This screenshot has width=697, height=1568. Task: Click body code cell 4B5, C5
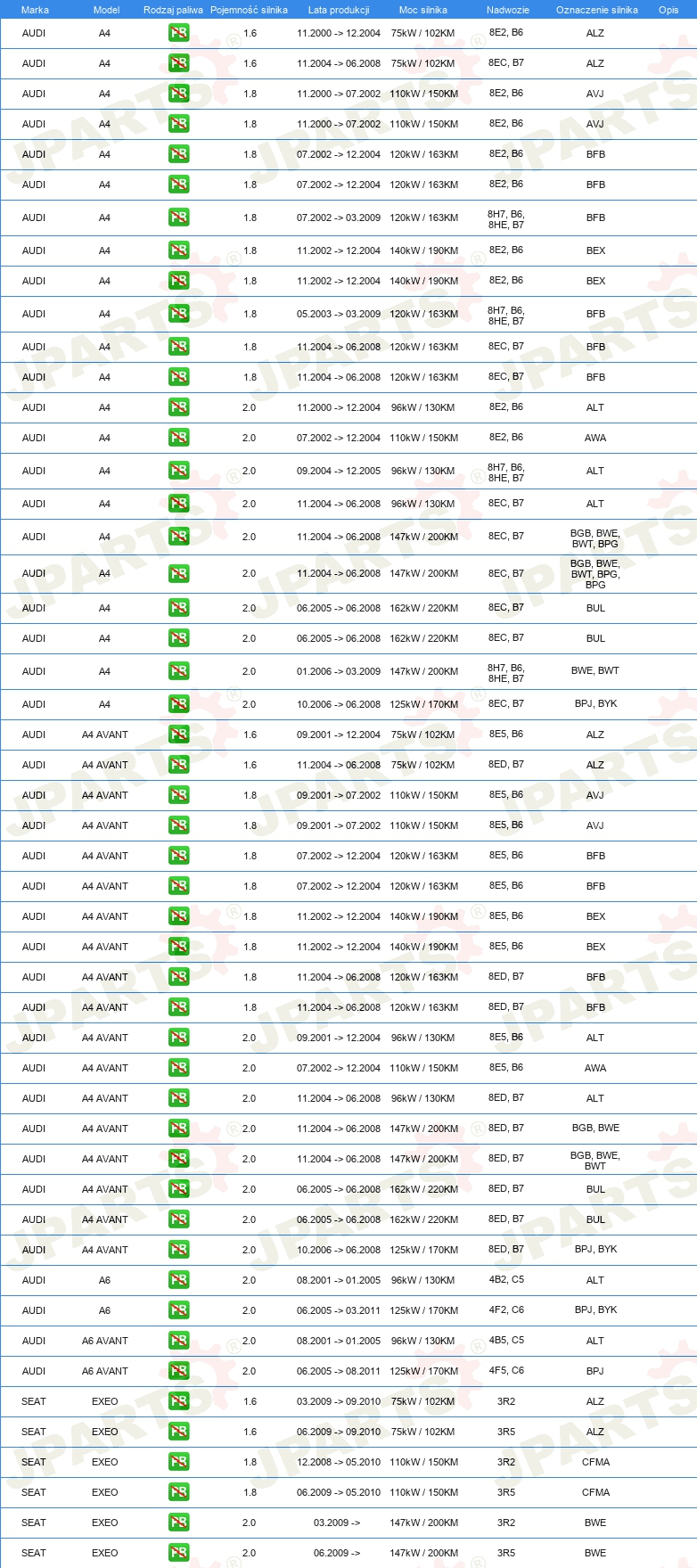click(506, 1340)
